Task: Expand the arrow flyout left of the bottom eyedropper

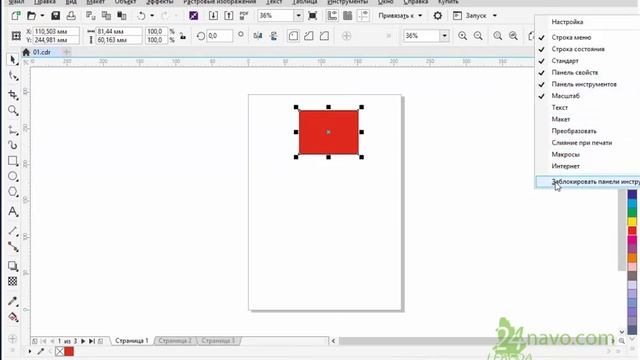Action: [x=30, y=351]
